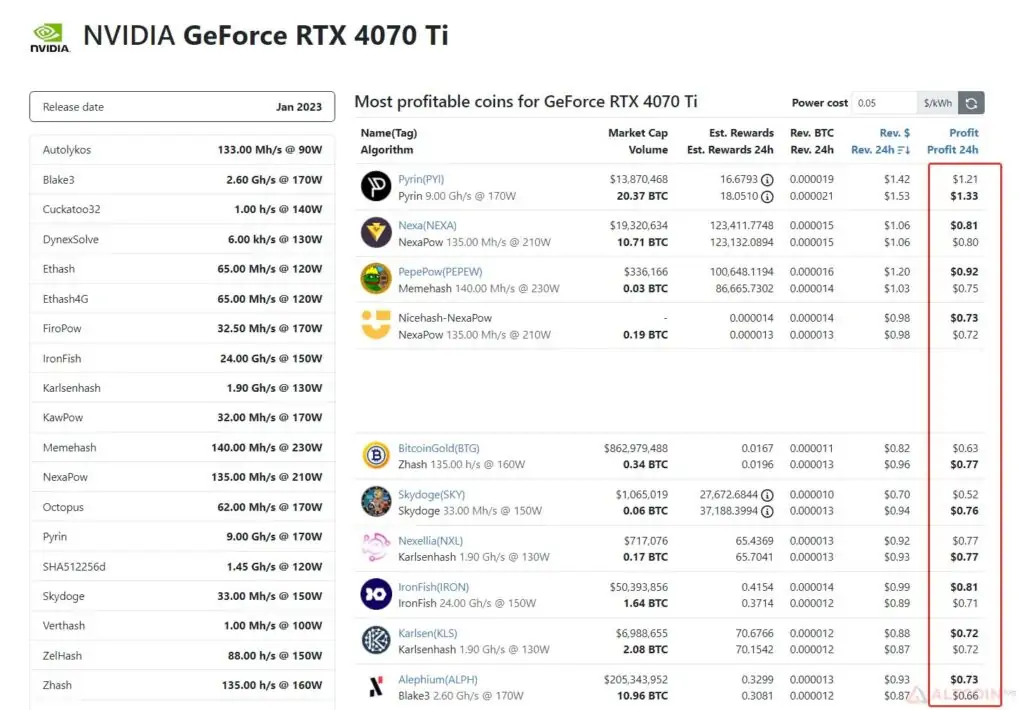The height and width of the screenshot is (710, 1024).
Task: Open the Nexa(NEXA) coin link
Action: pos(427,225)
